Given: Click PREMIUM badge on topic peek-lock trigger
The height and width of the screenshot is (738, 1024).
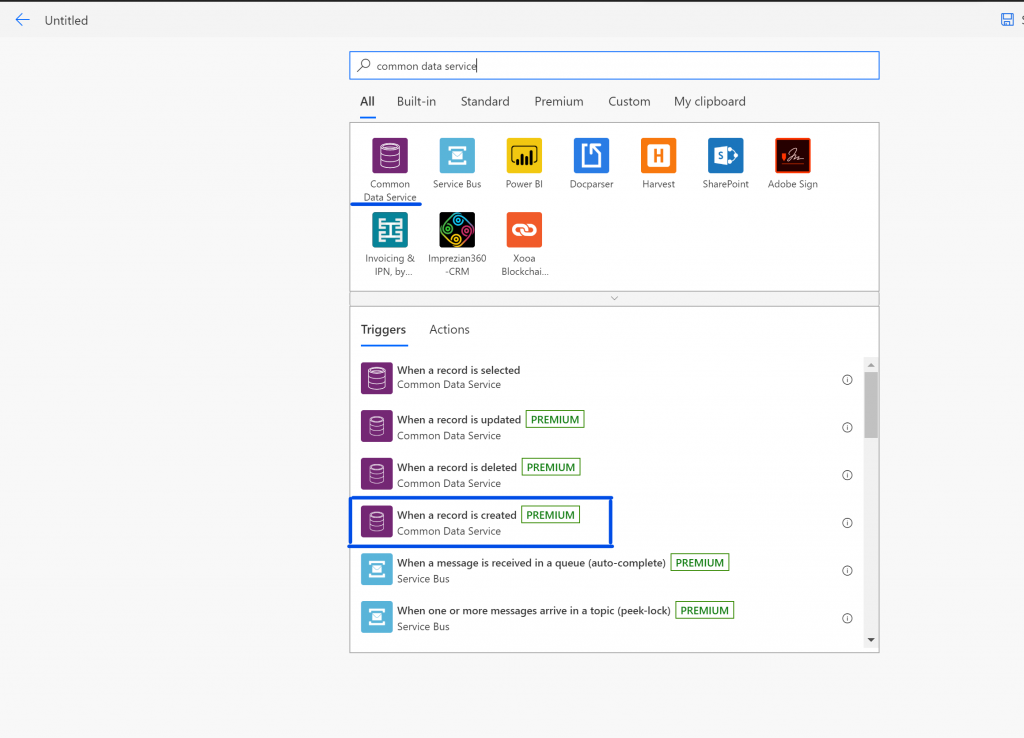Looking at the screenshot, I should pos(705,610).
